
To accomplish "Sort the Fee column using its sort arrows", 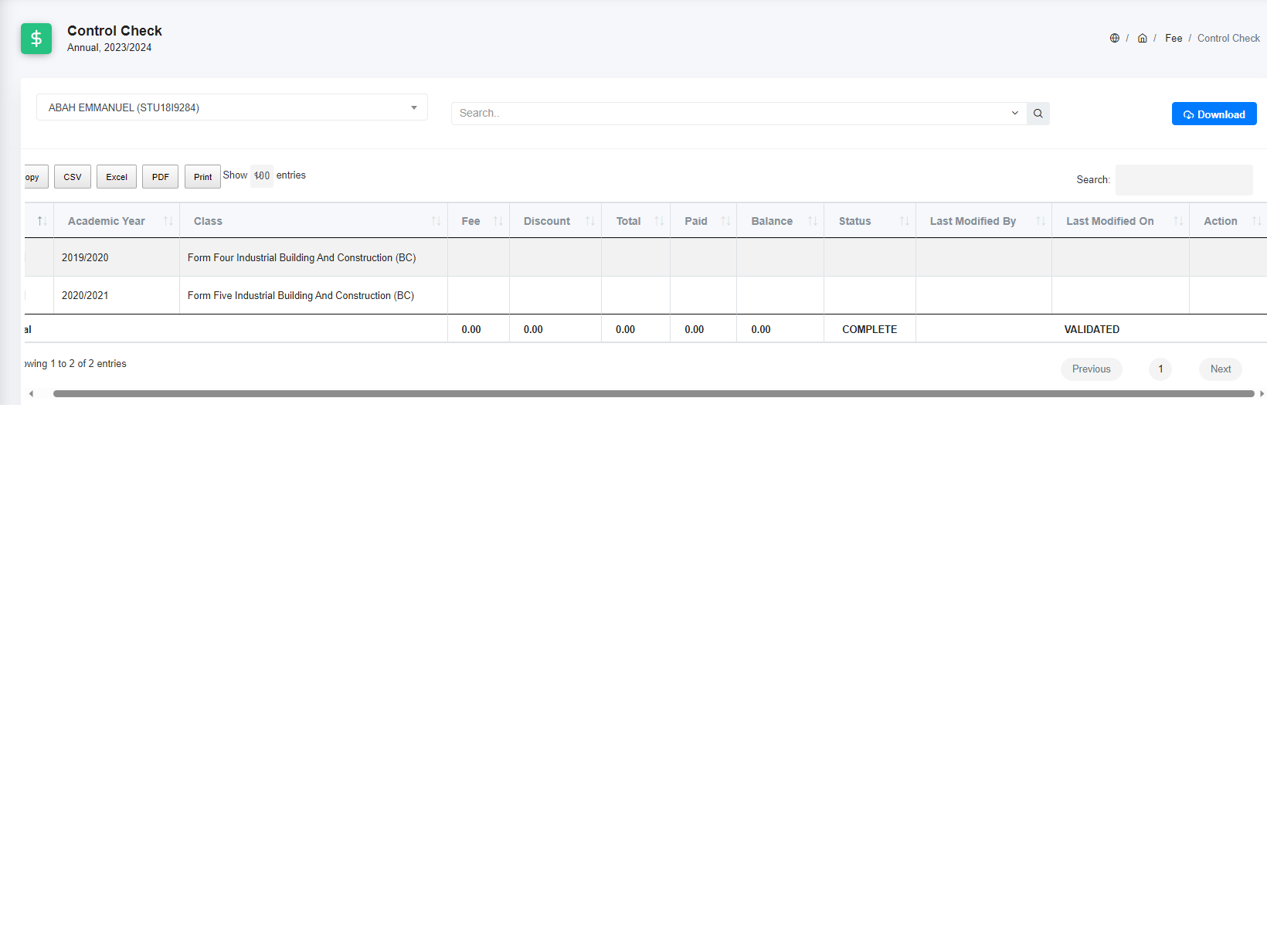I will point(498,220).
